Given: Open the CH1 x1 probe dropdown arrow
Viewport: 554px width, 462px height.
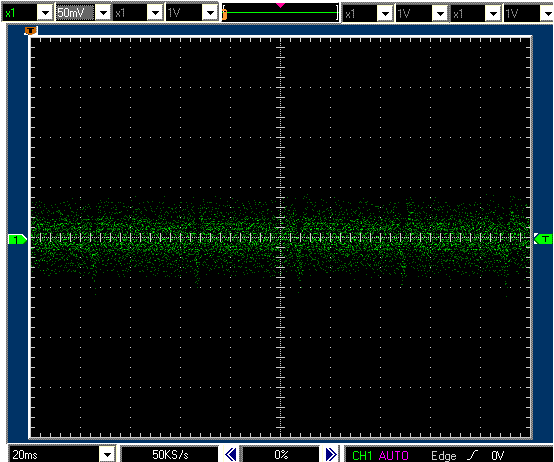Looking at the screenshot, I should point(45,13).
